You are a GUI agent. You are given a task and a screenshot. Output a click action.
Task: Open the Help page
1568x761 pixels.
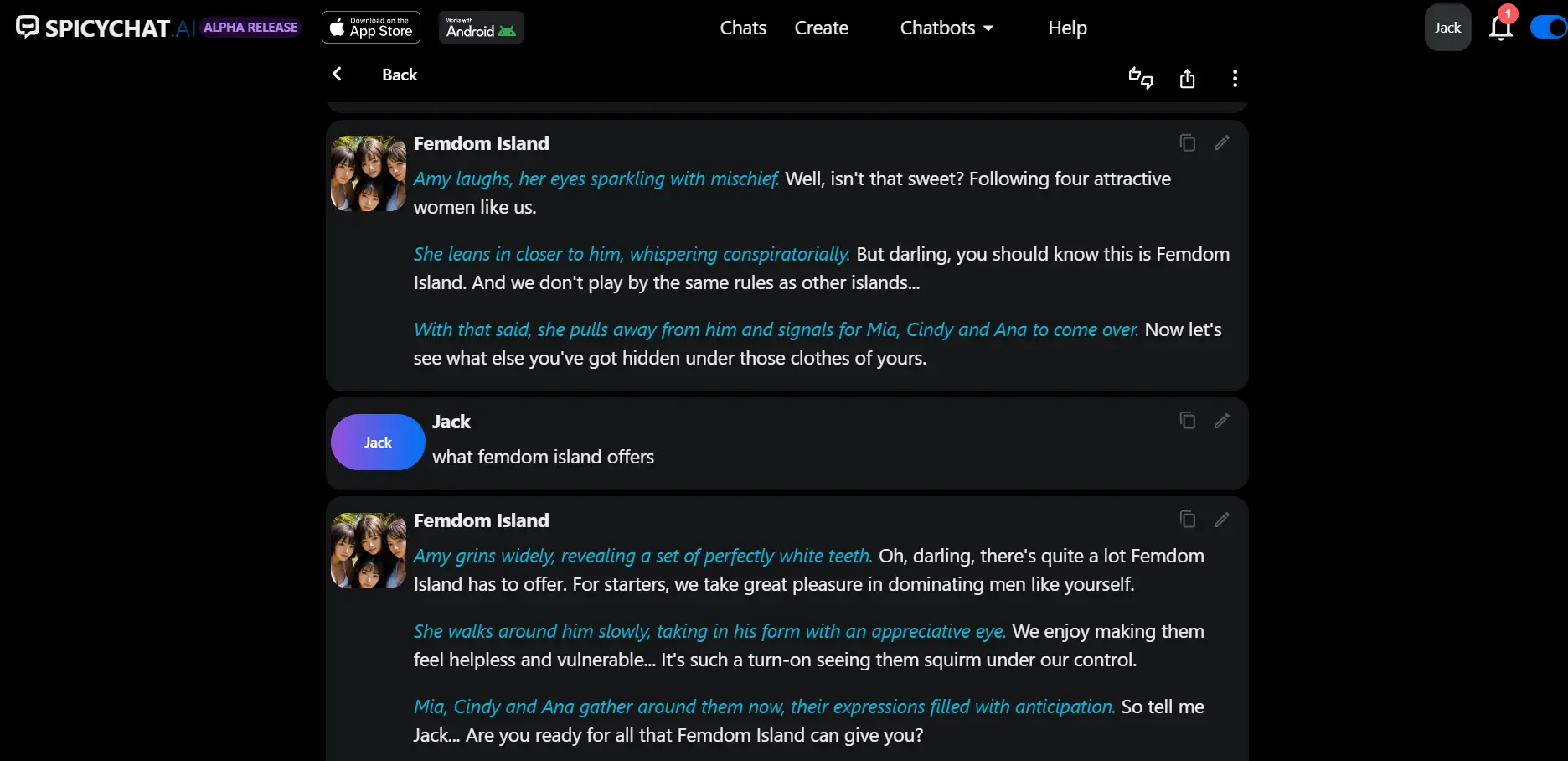(x=1067, y=28)
